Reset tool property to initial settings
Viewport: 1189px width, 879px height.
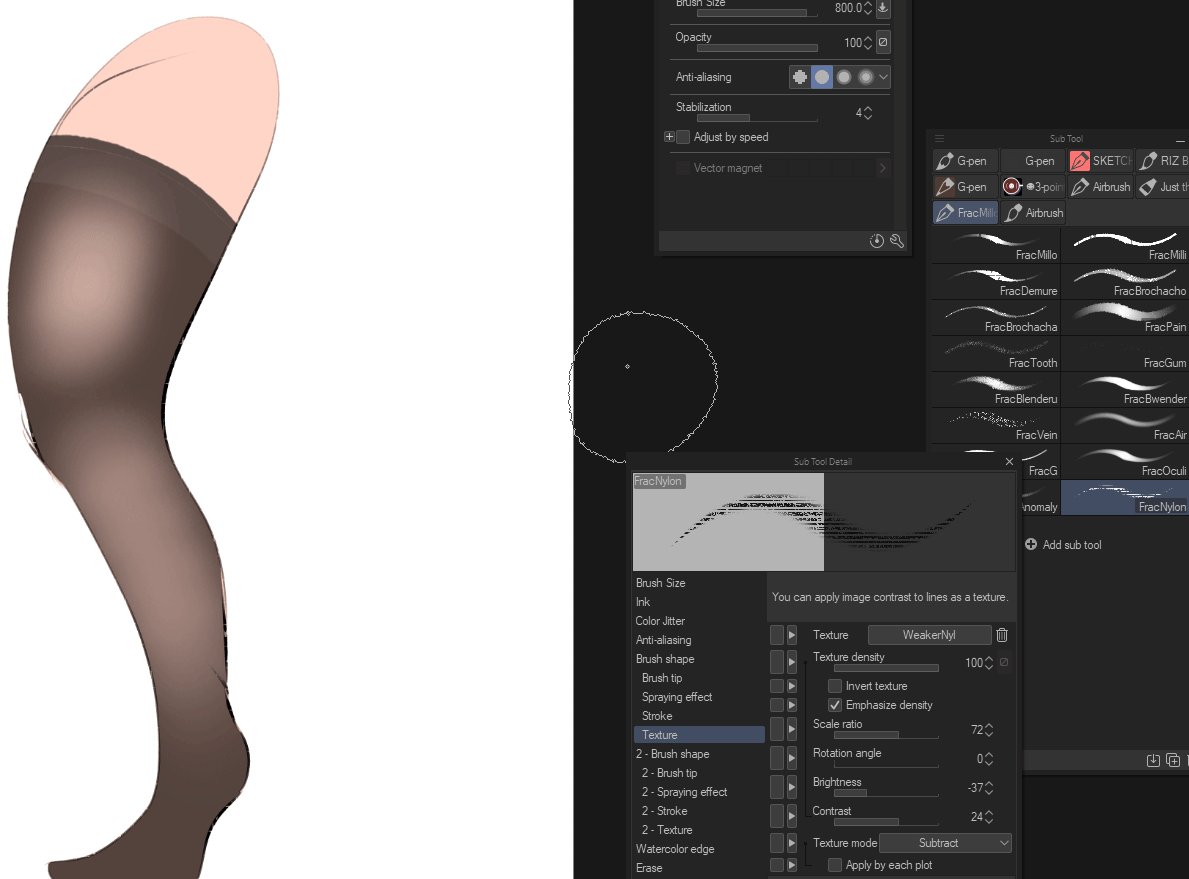click(877, 241)
